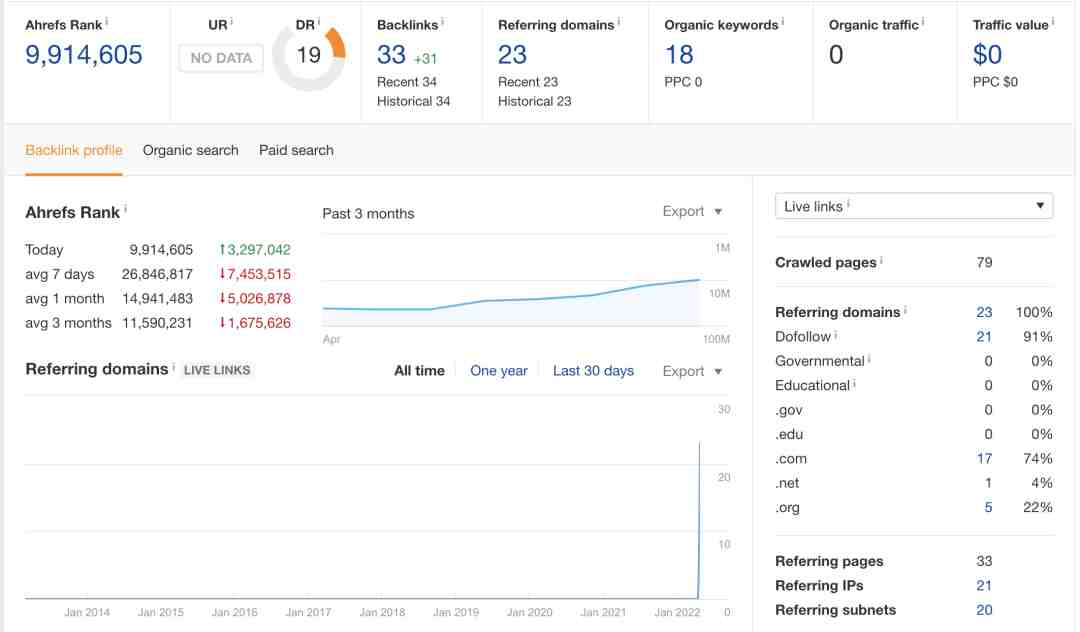
Task: Click "PPC 0" under Organic keywords
Action: point(683,82)
